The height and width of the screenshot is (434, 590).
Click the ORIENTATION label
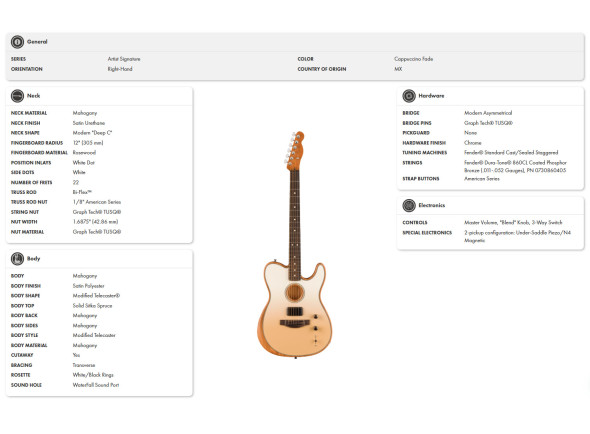[x=27, y=69]
